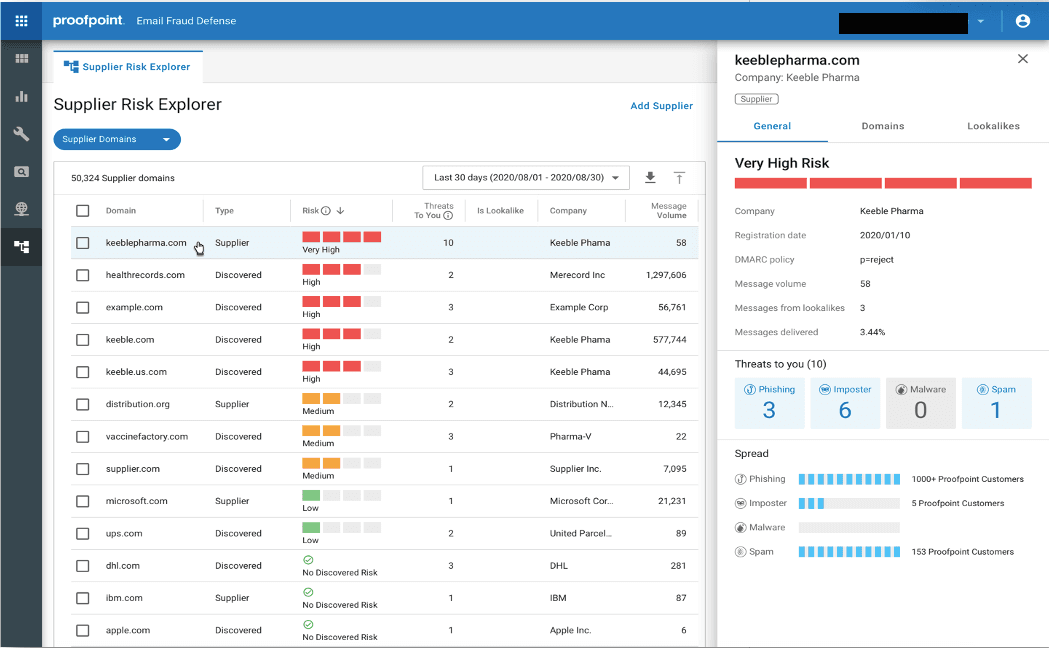This screenshot has height=648, width=1049.
Task: Click the Domain column header
Action: tap(120, 211)
